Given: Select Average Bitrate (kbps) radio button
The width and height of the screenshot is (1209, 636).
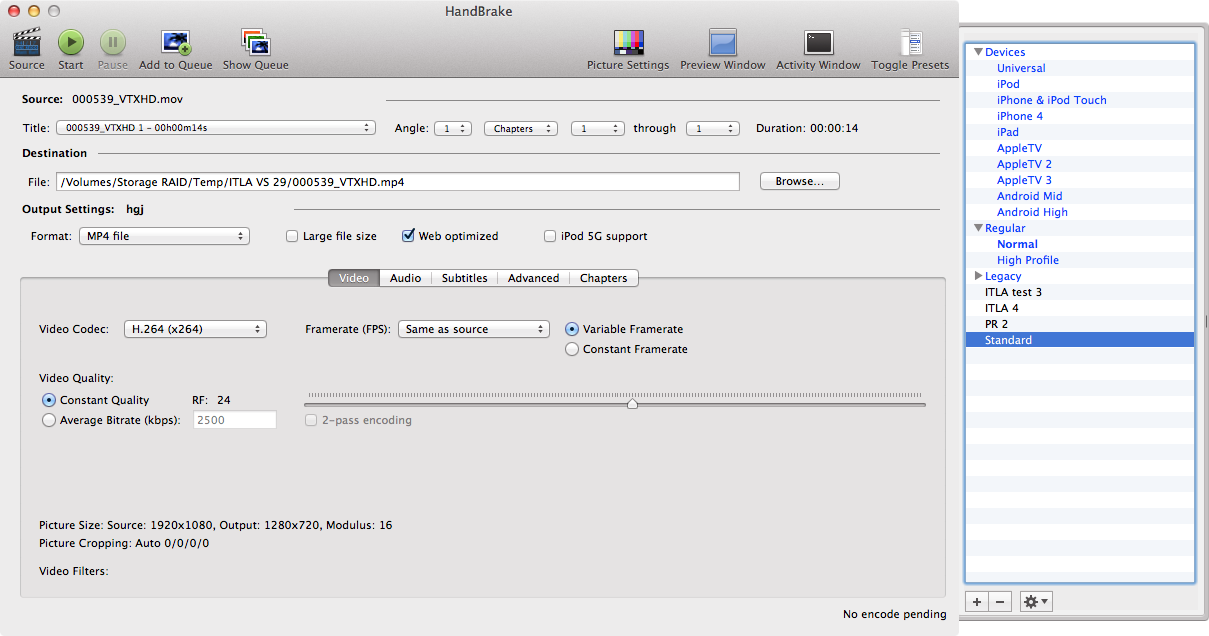Looking at the screenshot, I should click(49, 420).
